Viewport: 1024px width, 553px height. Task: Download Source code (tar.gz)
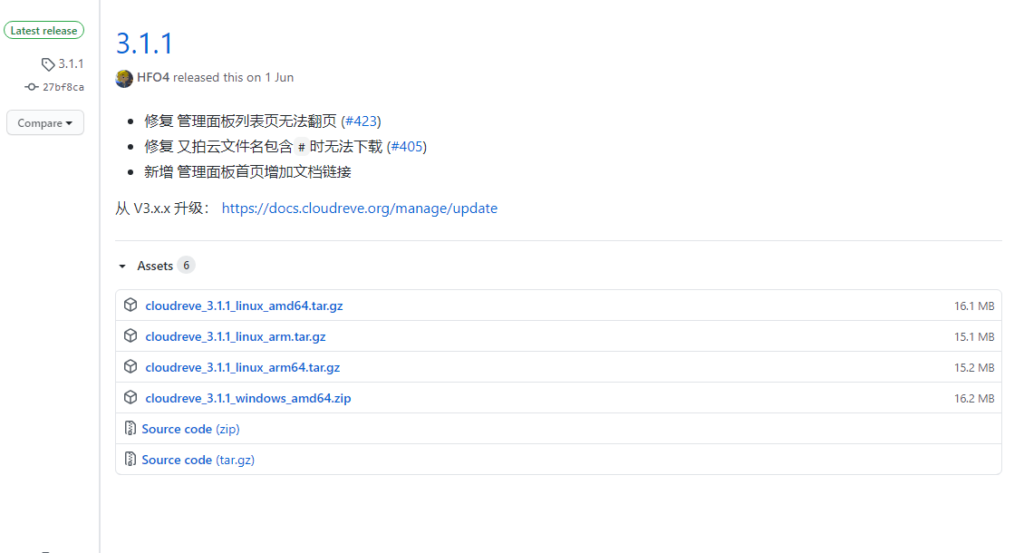(x=198, y=460)
